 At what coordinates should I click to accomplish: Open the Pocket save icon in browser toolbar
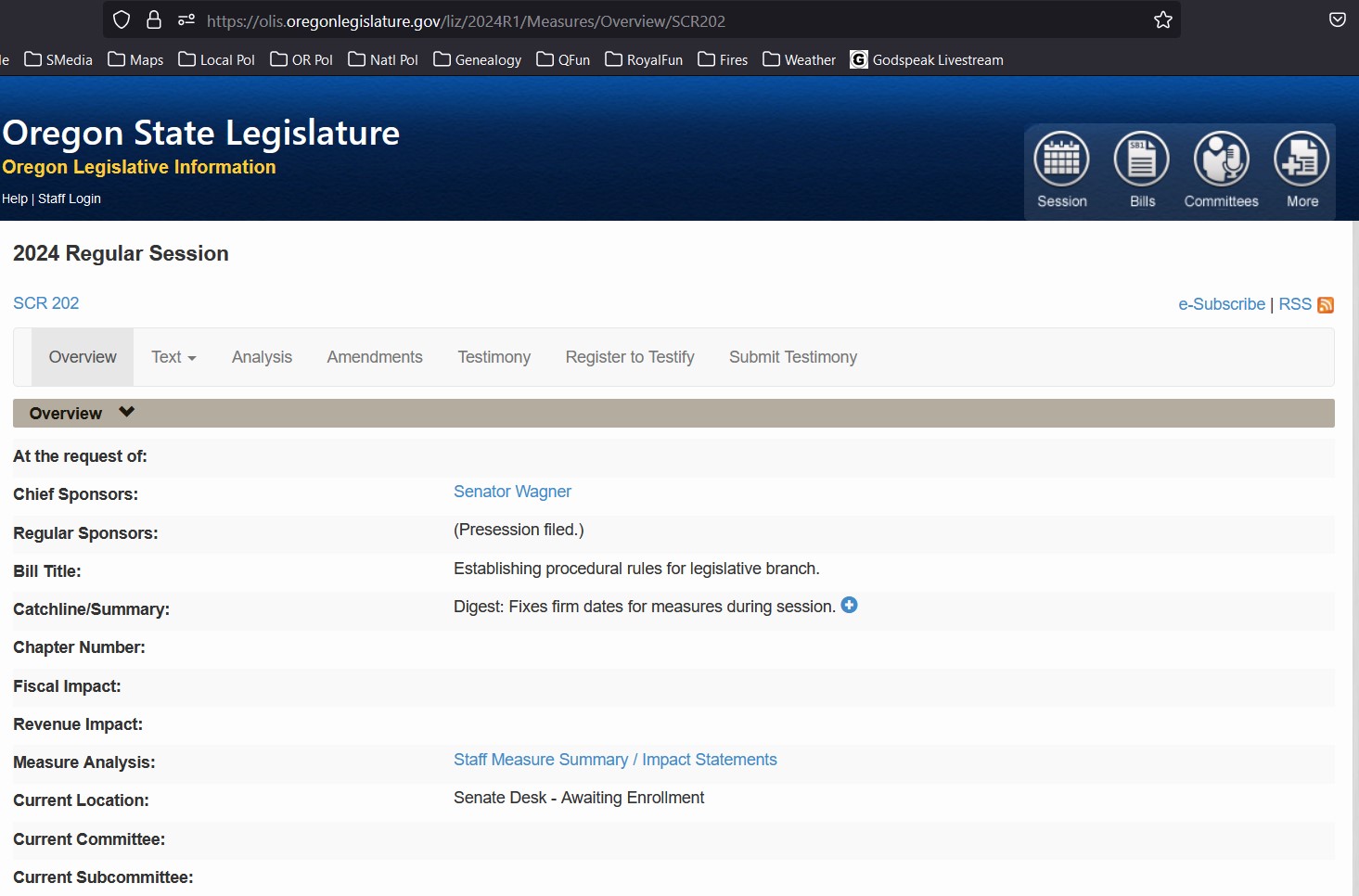point(1338,20)
